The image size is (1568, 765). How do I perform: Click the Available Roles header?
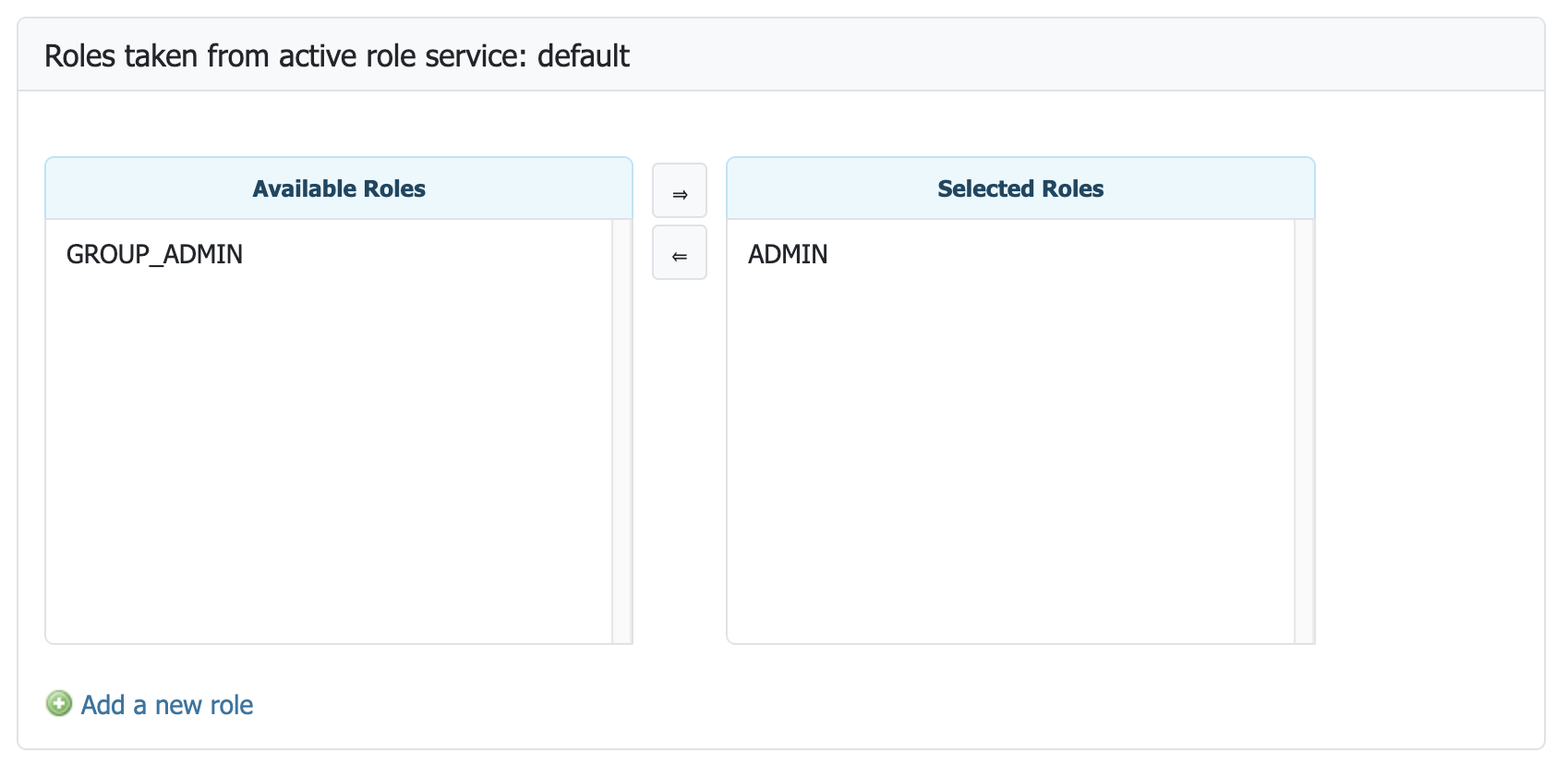pyautogui.click(x=339, y=188)
